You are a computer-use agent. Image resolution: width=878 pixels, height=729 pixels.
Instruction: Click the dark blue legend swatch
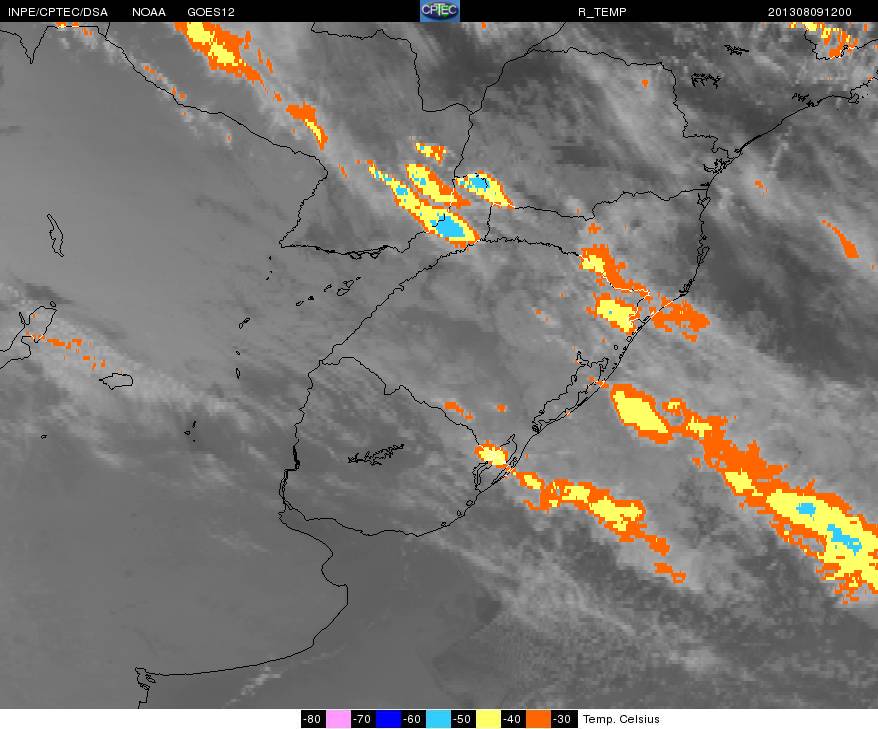click(388, 719)
